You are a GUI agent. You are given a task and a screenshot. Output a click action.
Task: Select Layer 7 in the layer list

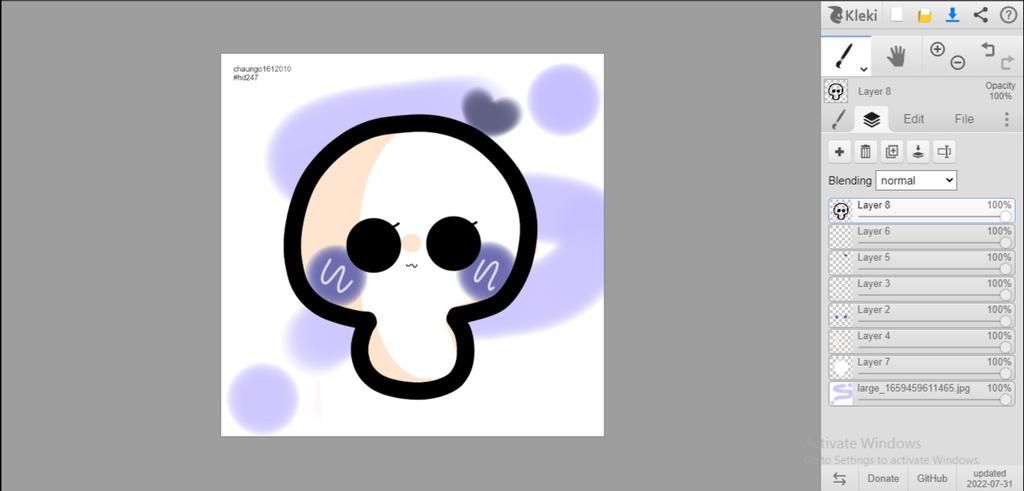[x=921, y=368]
